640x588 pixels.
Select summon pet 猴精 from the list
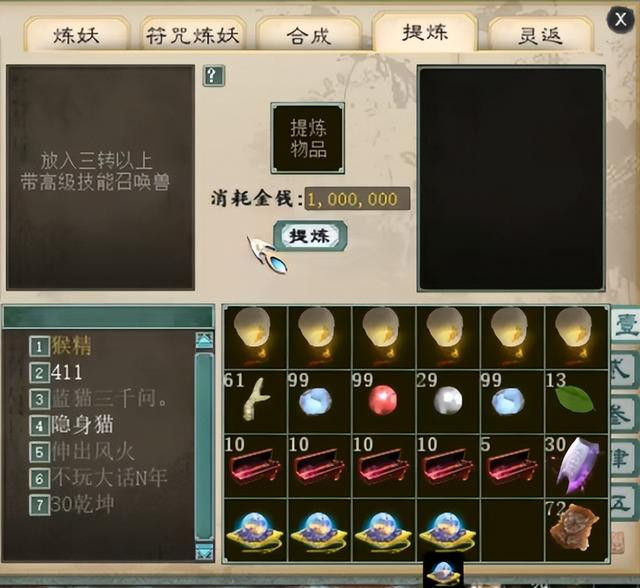71,346
